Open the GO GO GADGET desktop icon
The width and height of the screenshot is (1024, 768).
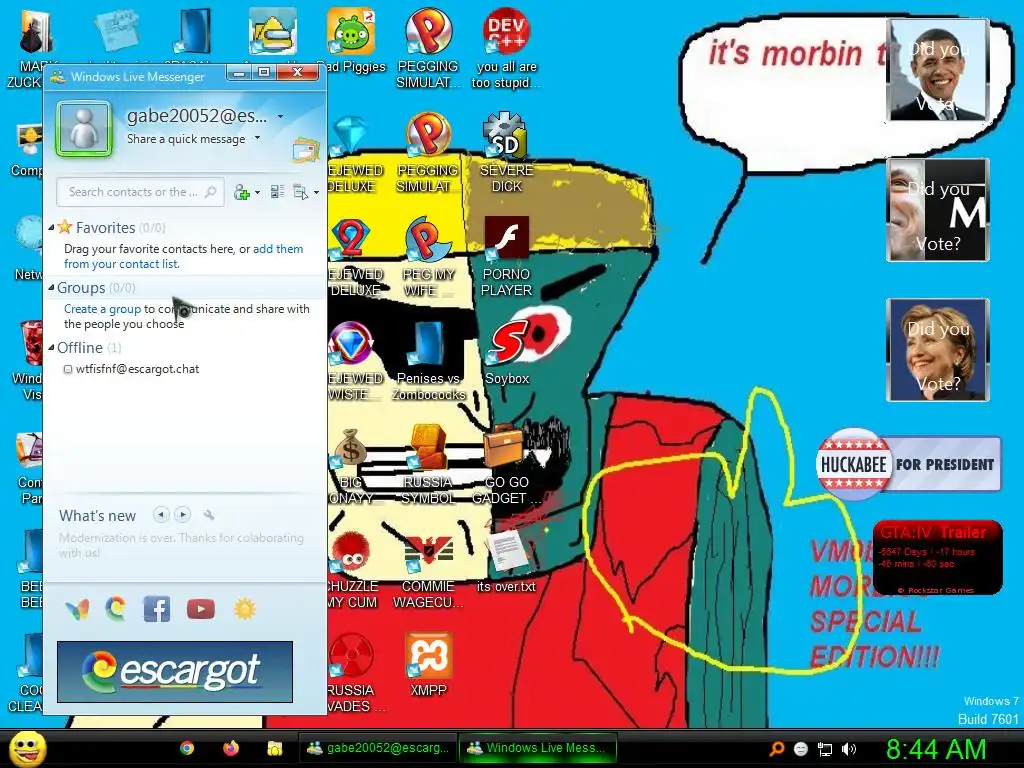point(506,464)
